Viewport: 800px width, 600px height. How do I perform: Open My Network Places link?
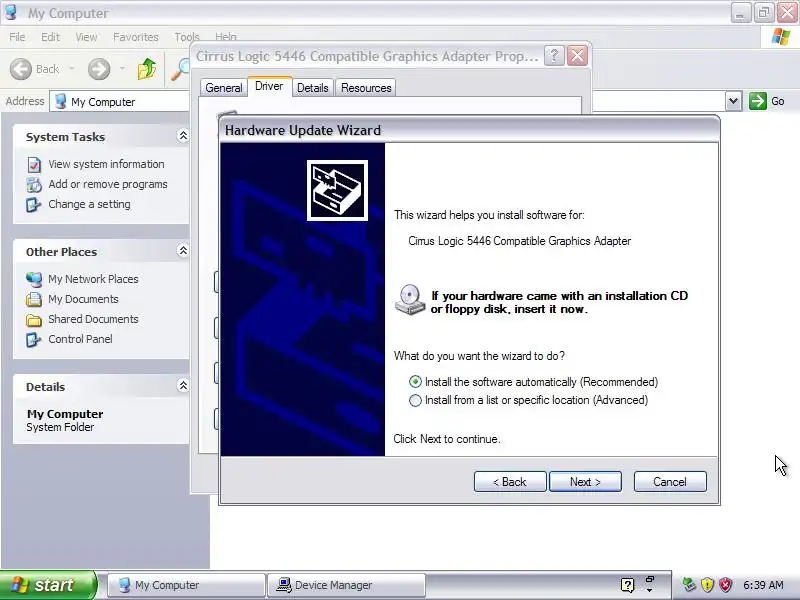pyautogui.click(x=93, y=279)
